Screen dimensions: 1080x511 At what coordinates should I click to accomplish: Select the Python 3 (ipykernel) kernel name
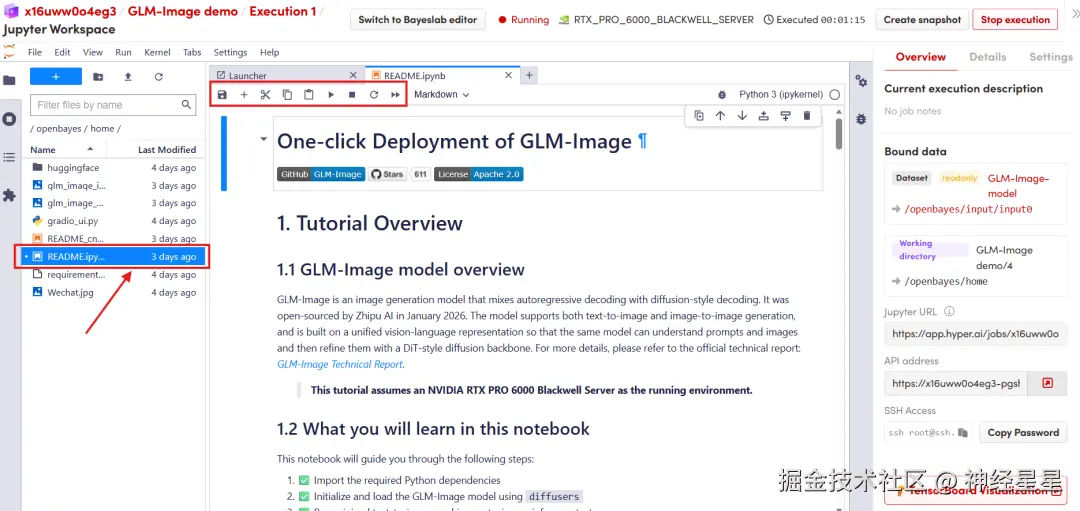[x=781, y=94]
